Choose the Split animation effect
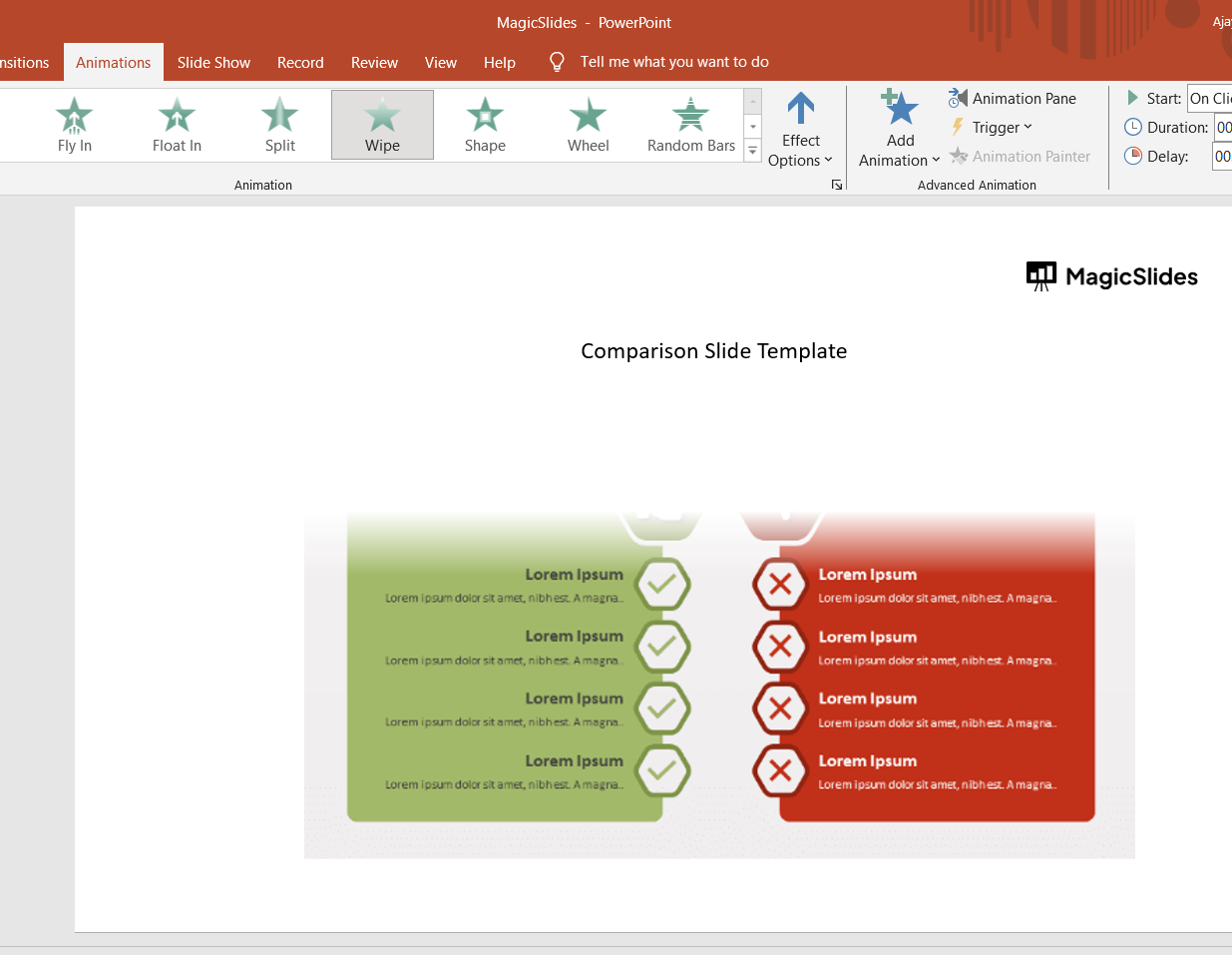The height and width of the screenshot is (955, 1232). (x=279, y=125)
